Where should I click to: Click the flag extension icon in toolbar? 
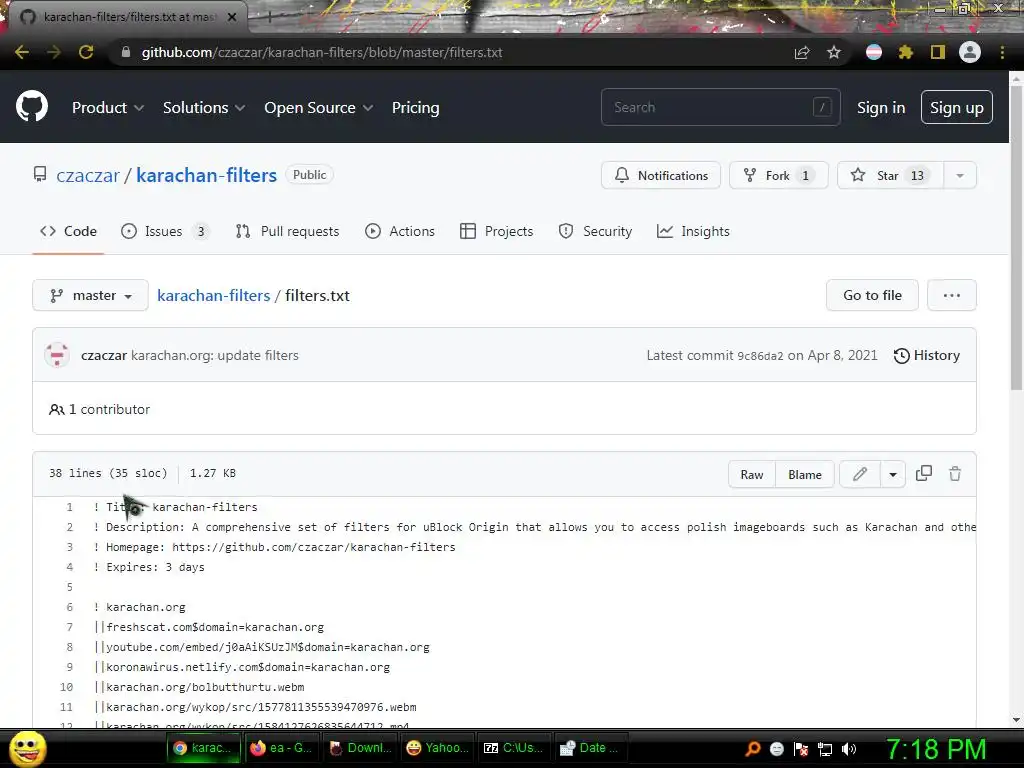[x=874, y=52]
